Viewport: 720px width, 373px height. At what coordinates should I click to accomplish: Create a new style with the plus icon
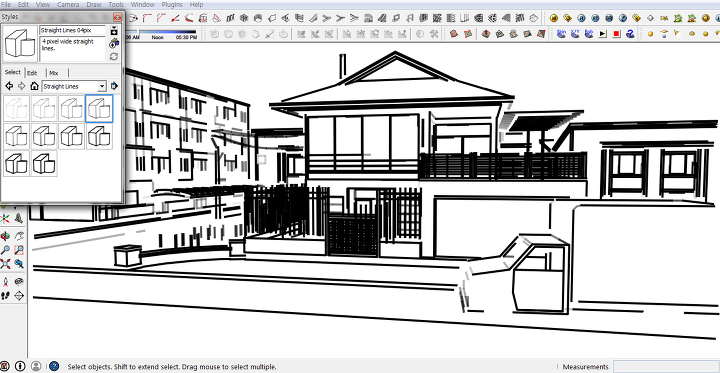click(x=114, y=43)
